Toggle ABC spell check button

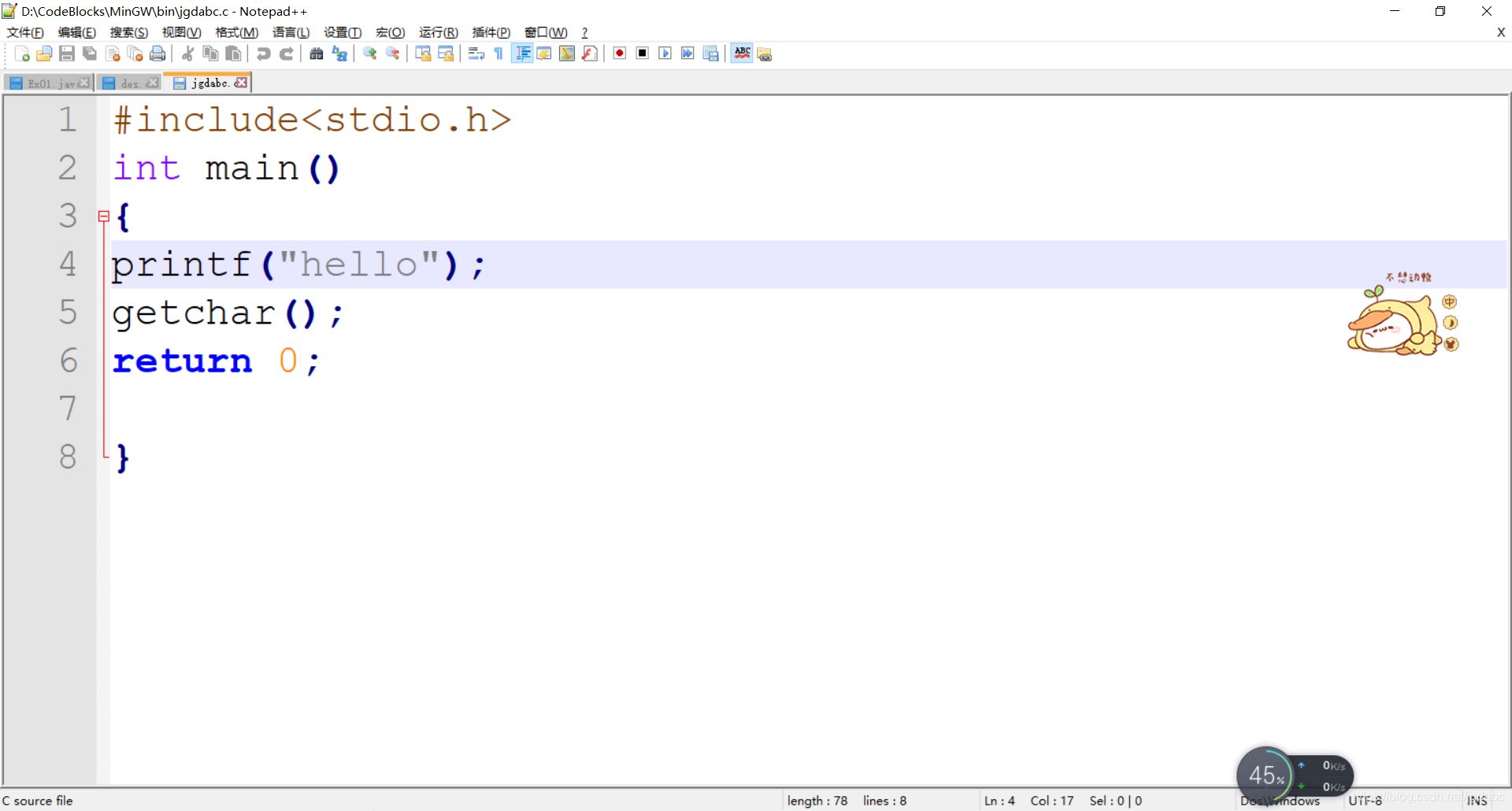[x=742, y=54]
